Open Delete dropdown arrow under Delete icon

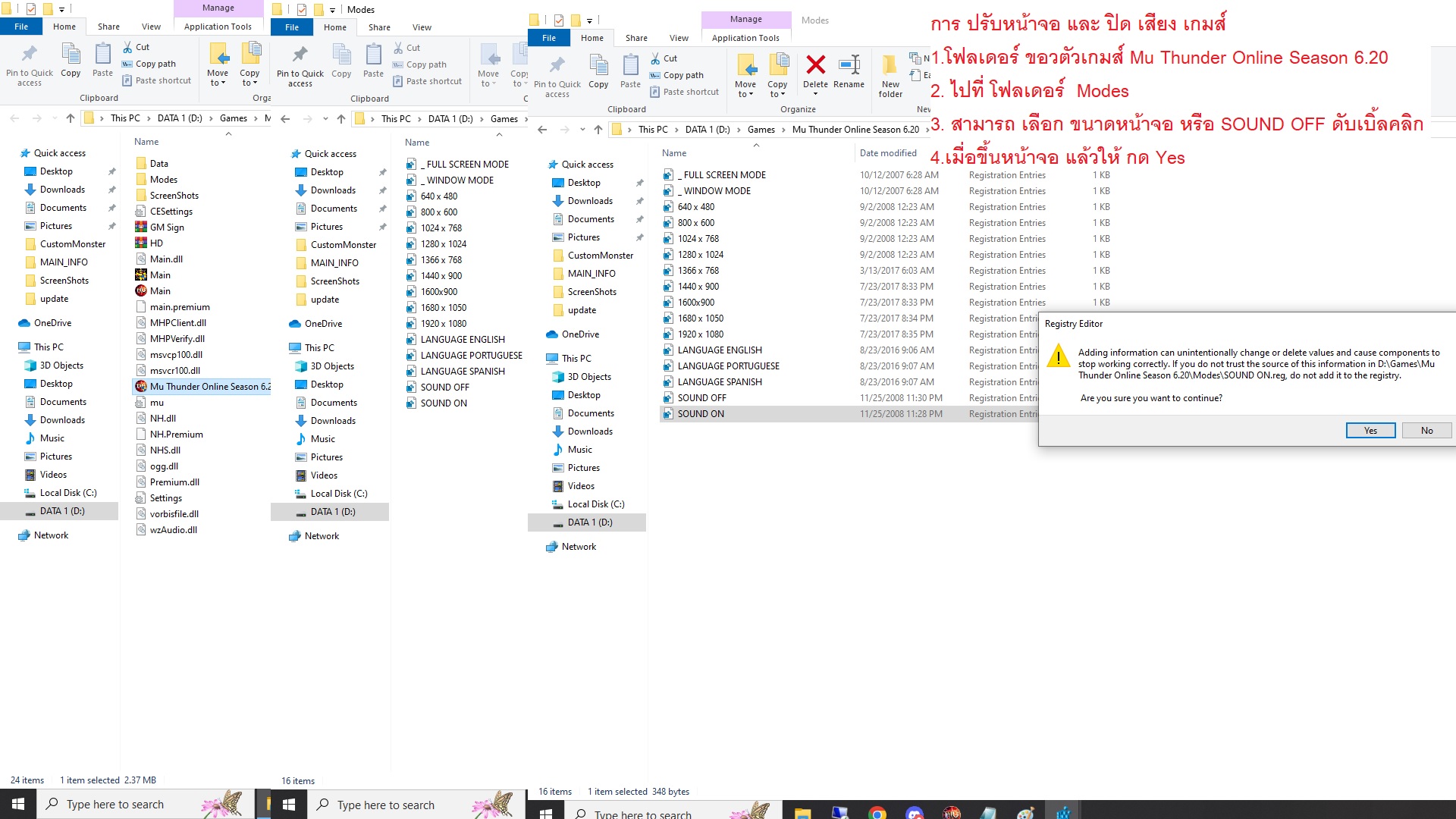pos(815,94)
